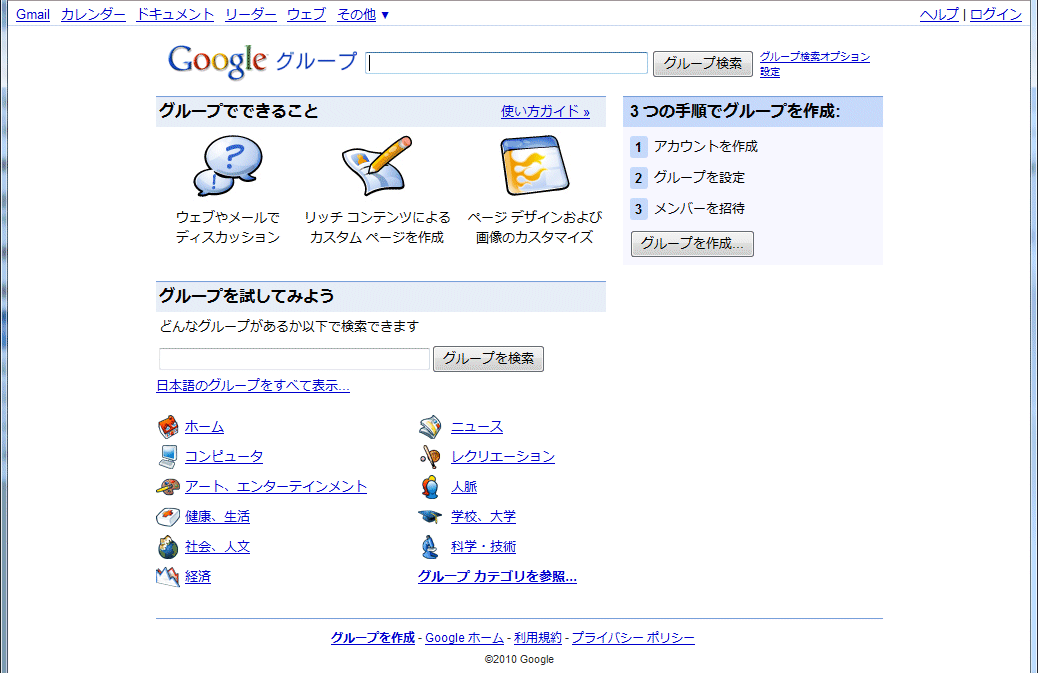Focus the group search field under グループを試してみよう

pyautogui.click(x=294, y=359)
